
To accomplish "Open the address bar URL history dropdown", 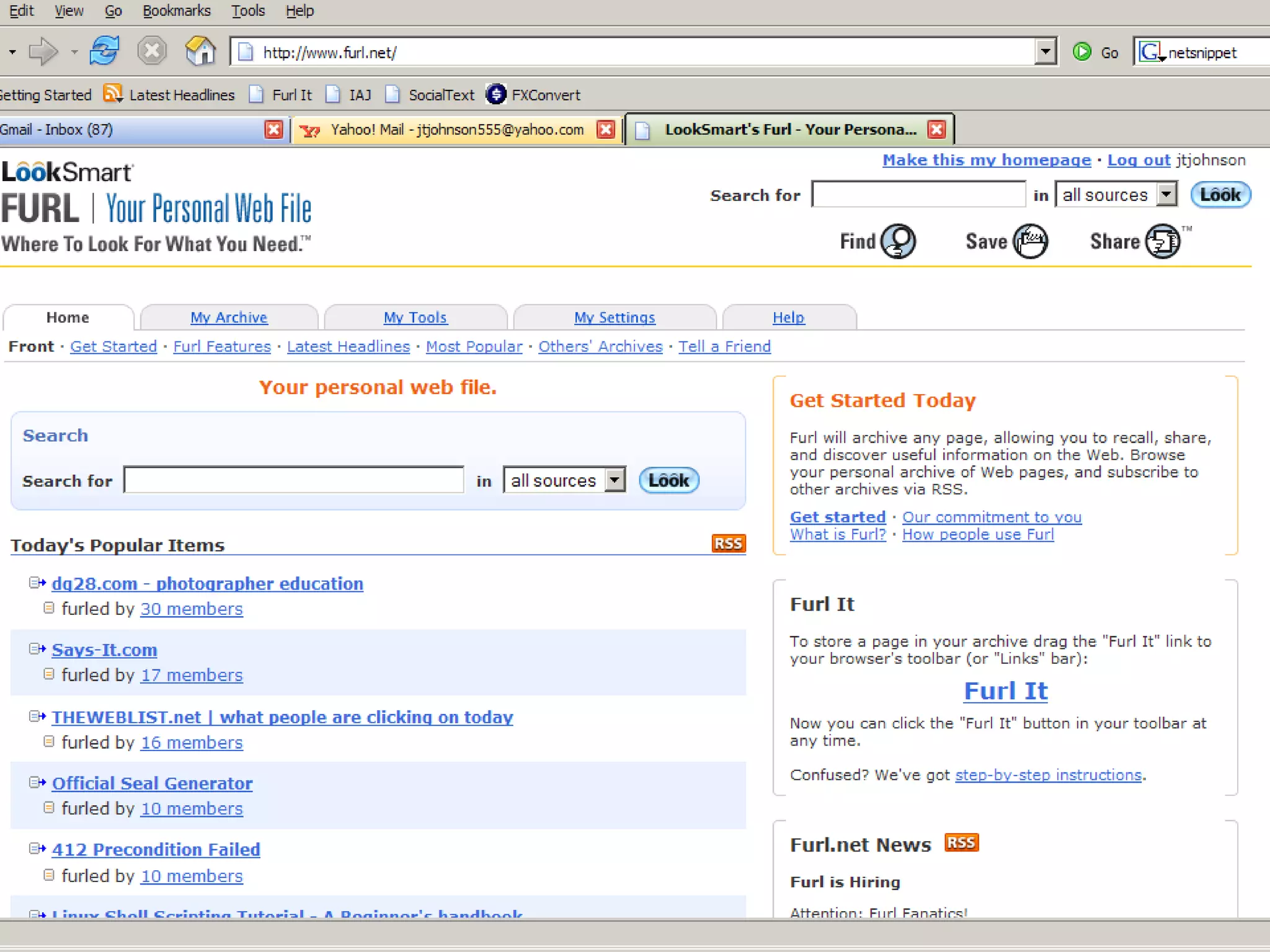I will 1046,51.
